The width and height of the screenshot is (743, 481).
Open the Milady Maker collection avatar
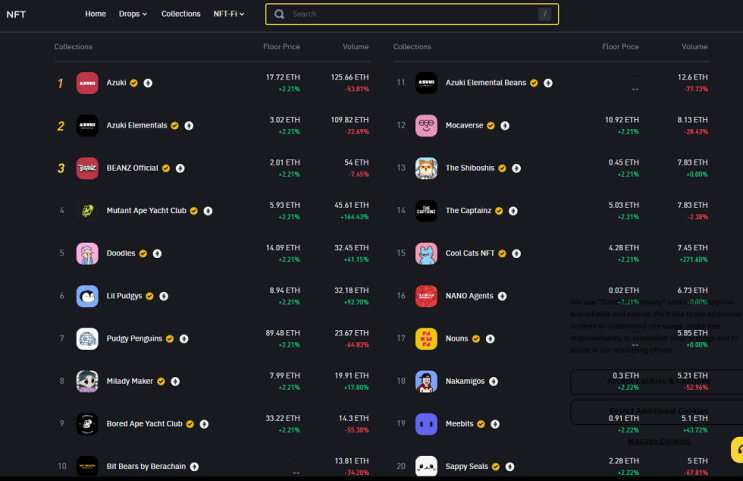click(x=87, y=381)
